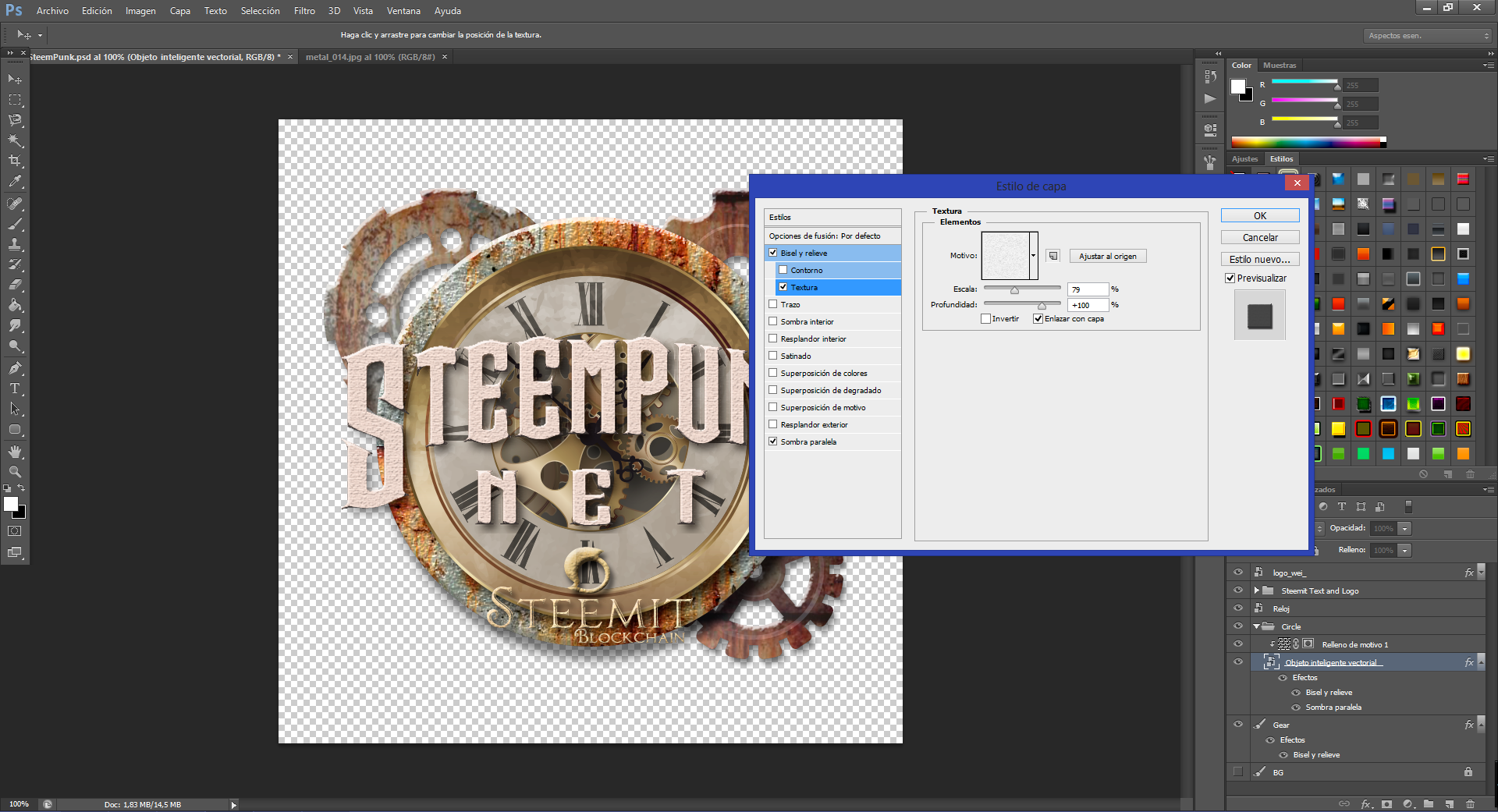This screenshot has height=812, width=1498.
Task: Collapse effects of Objeto inteligente vectorial layer
Action: click(1482, 662)
